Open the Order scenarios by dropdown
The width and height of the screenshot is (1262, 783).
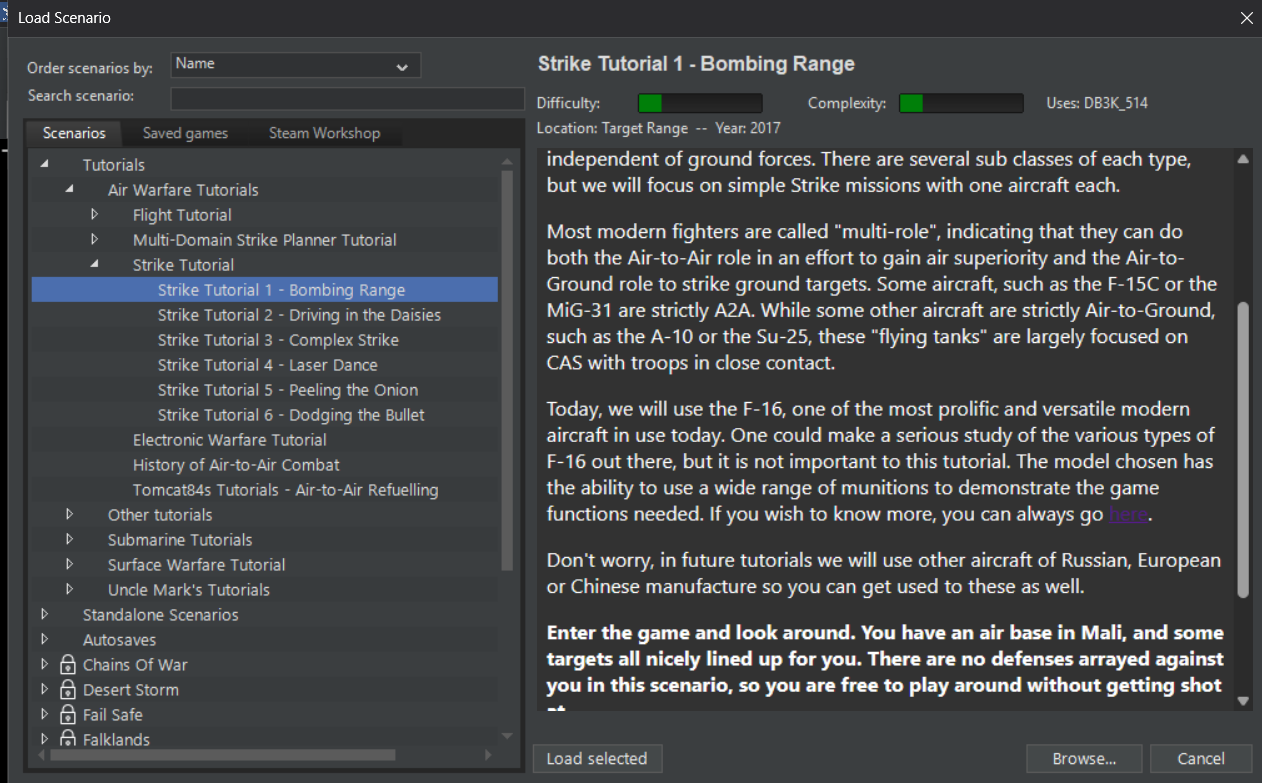point(296,65)
